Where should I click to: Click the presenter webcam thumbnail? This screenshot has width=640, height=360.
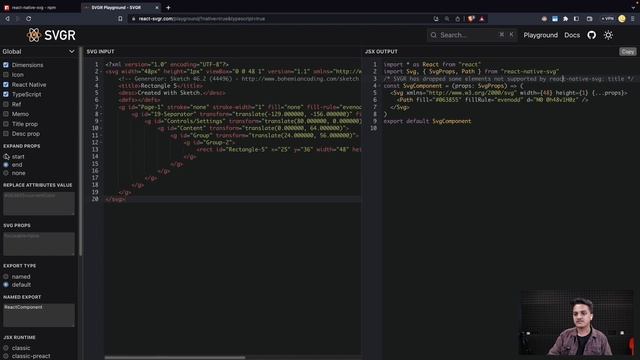(577, 322)
